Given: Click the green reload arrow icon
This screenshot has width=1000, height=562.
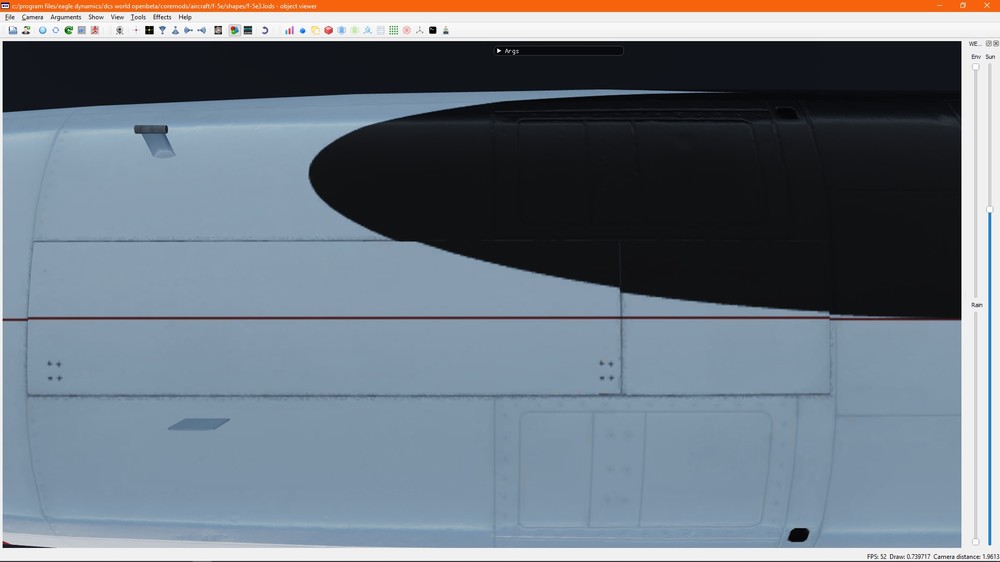Looking at the screenshot, I should [68, 30].
